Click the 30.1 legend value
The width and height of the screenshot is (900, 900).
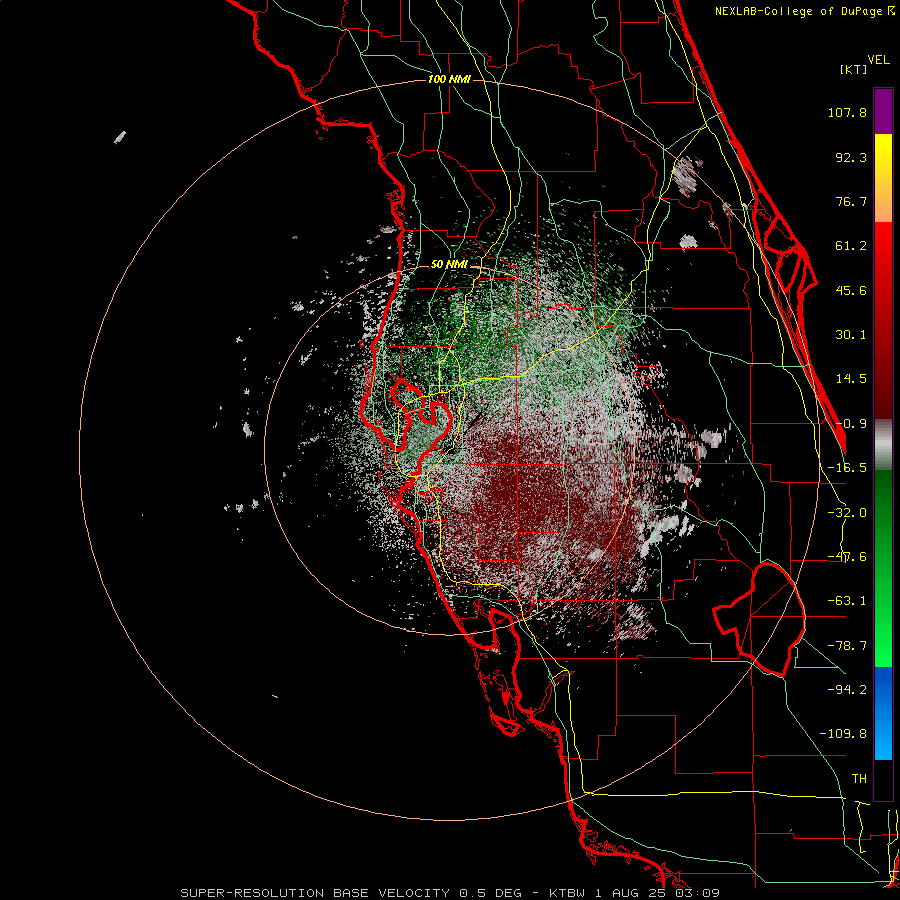(851, 335)
